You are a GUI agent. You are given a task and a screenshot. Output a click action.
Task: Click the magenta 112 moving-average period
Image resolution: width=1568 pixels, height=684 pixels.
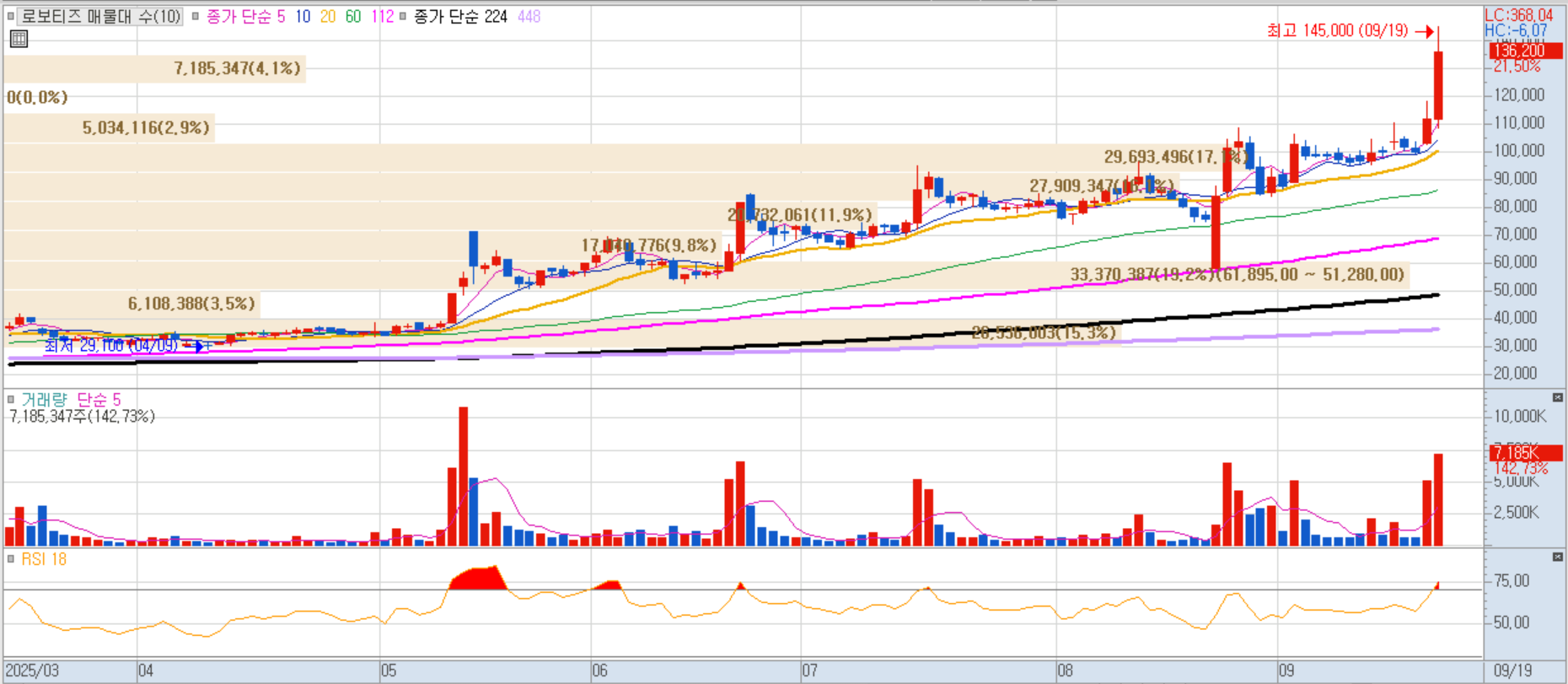pos(382,16)
